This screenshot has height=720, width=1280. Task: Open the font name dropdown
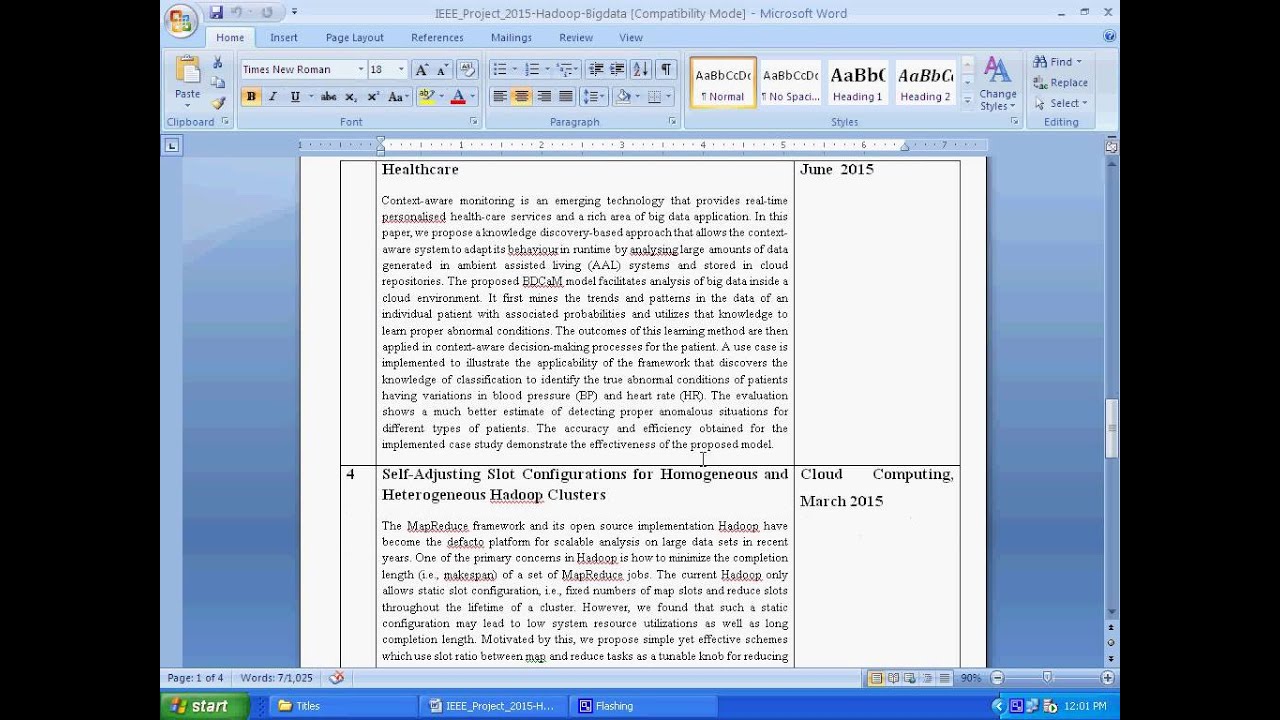coord(361,70)
